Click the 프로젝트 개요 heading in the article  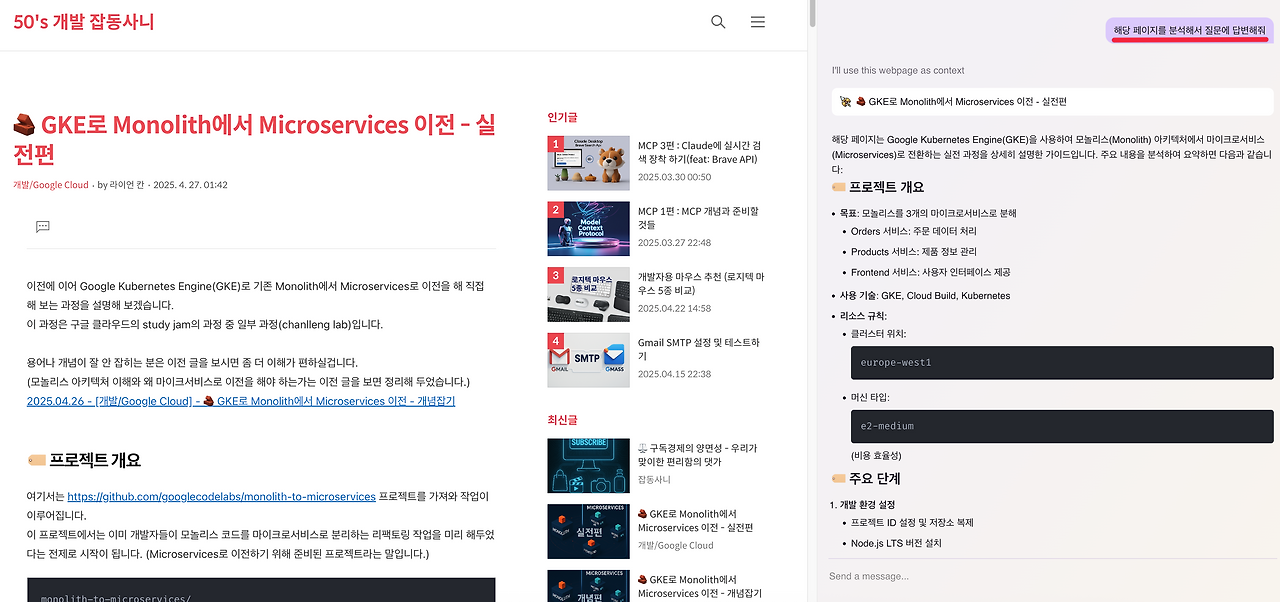pos(84,460)
